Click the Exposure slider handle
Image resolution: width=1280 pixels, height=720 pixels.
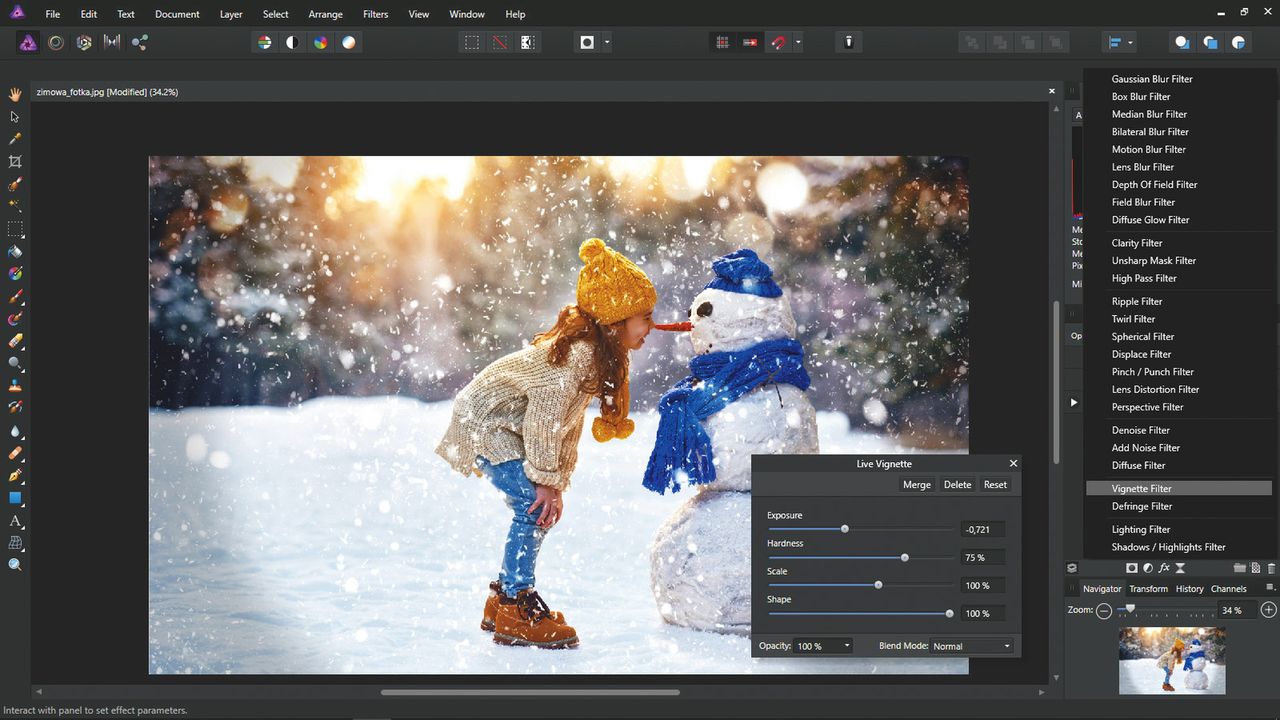pyautogui.click(x=845, y=529)
